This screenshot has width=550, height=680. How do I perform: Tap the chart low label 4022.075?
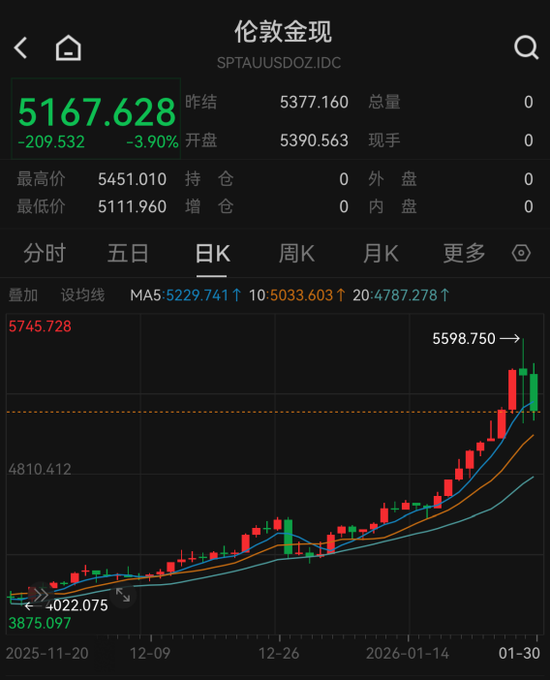pos(77,605)
